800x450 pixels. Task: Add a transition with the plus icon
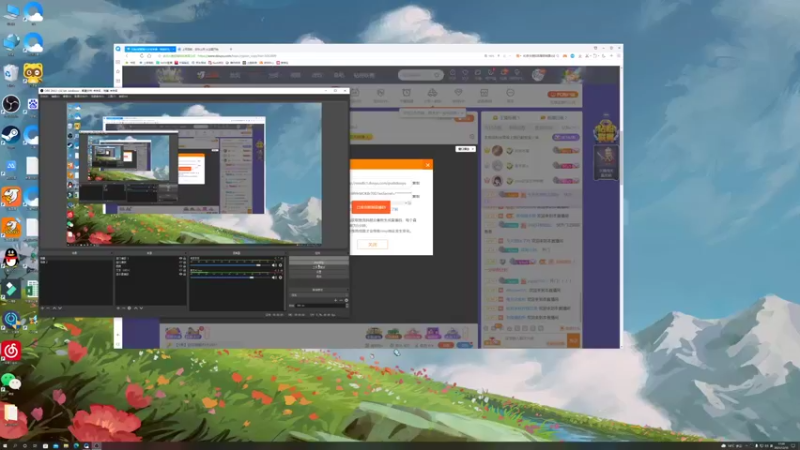pyautogui.click(x=336, y=301)
